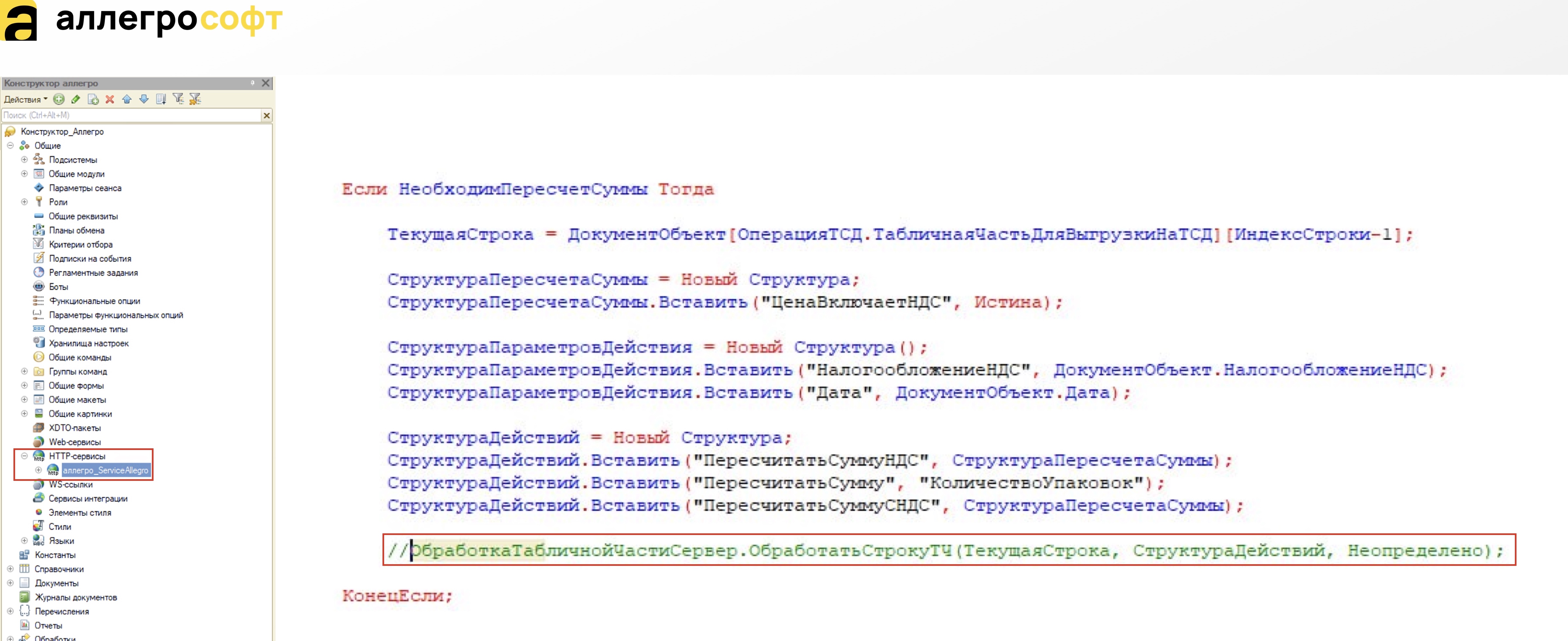Screen dimensions: 1568x641
Task: Select Функциональные опции item
Action: [x=94, y=301]
